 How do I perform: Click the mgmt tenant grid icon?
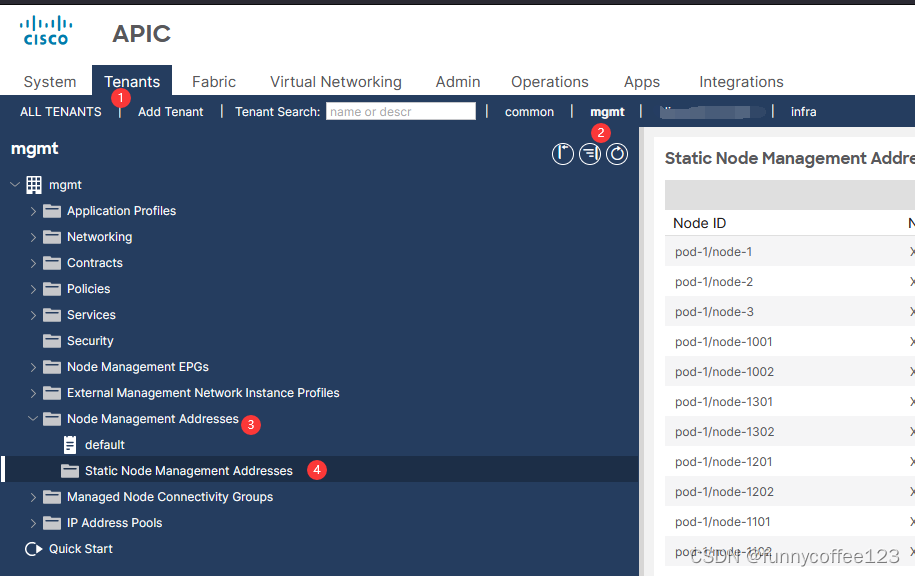pyautogui.click(x=34, y=185)
